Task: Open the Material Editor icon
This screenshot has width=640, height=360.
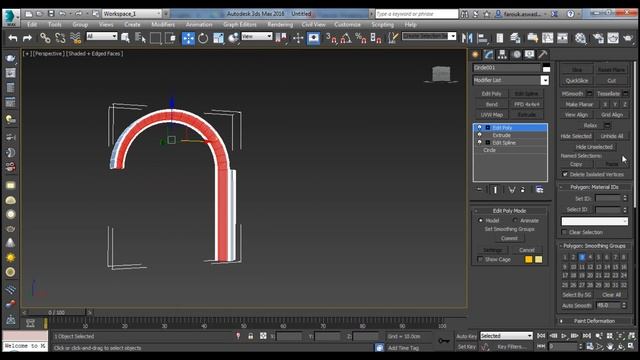Action: coord(580,38)
